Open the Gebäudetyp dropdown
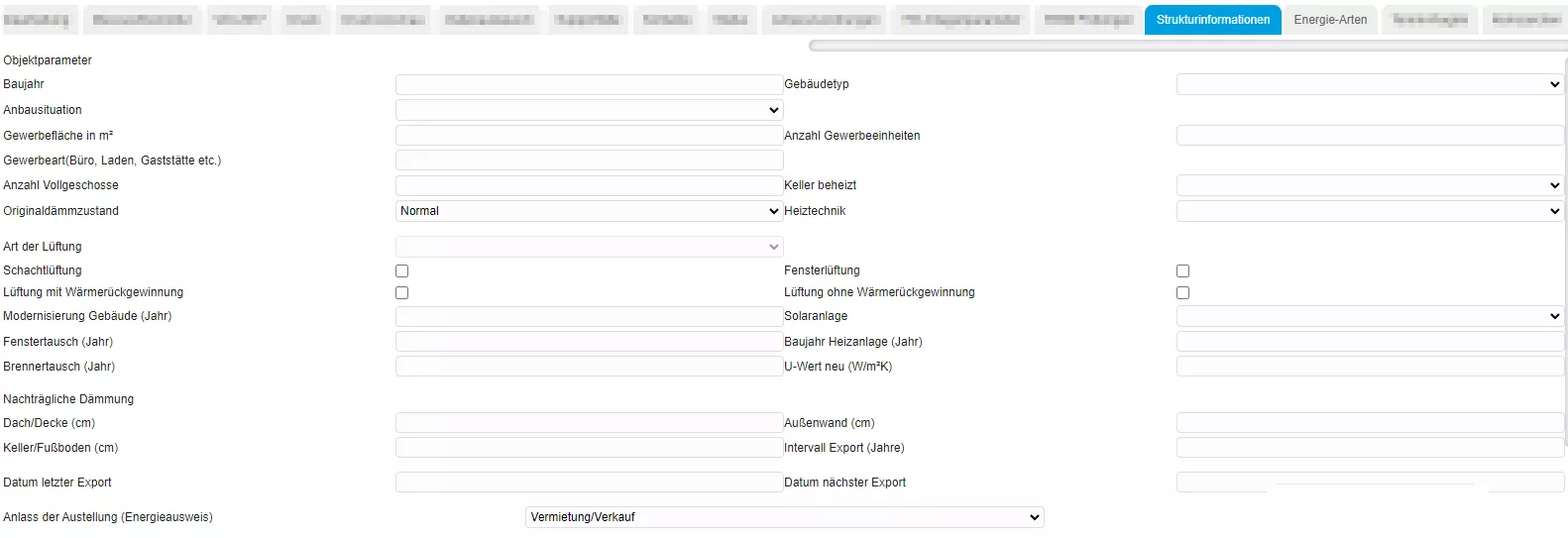This screenshot has height=538, width=1568. click(x=1369, y=84)
